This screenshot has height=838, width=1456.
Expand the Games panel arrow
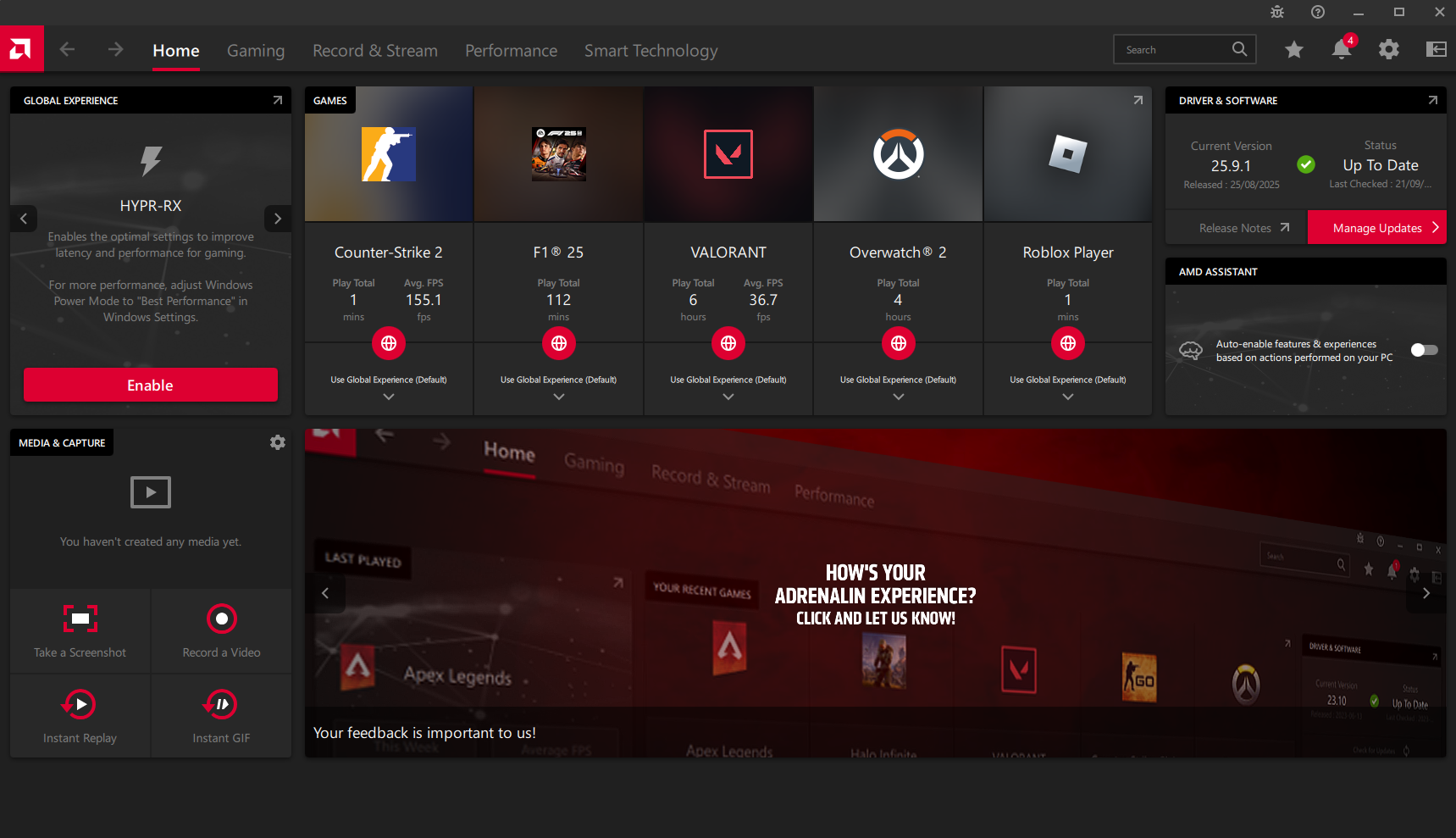[x=1138, y=100]
